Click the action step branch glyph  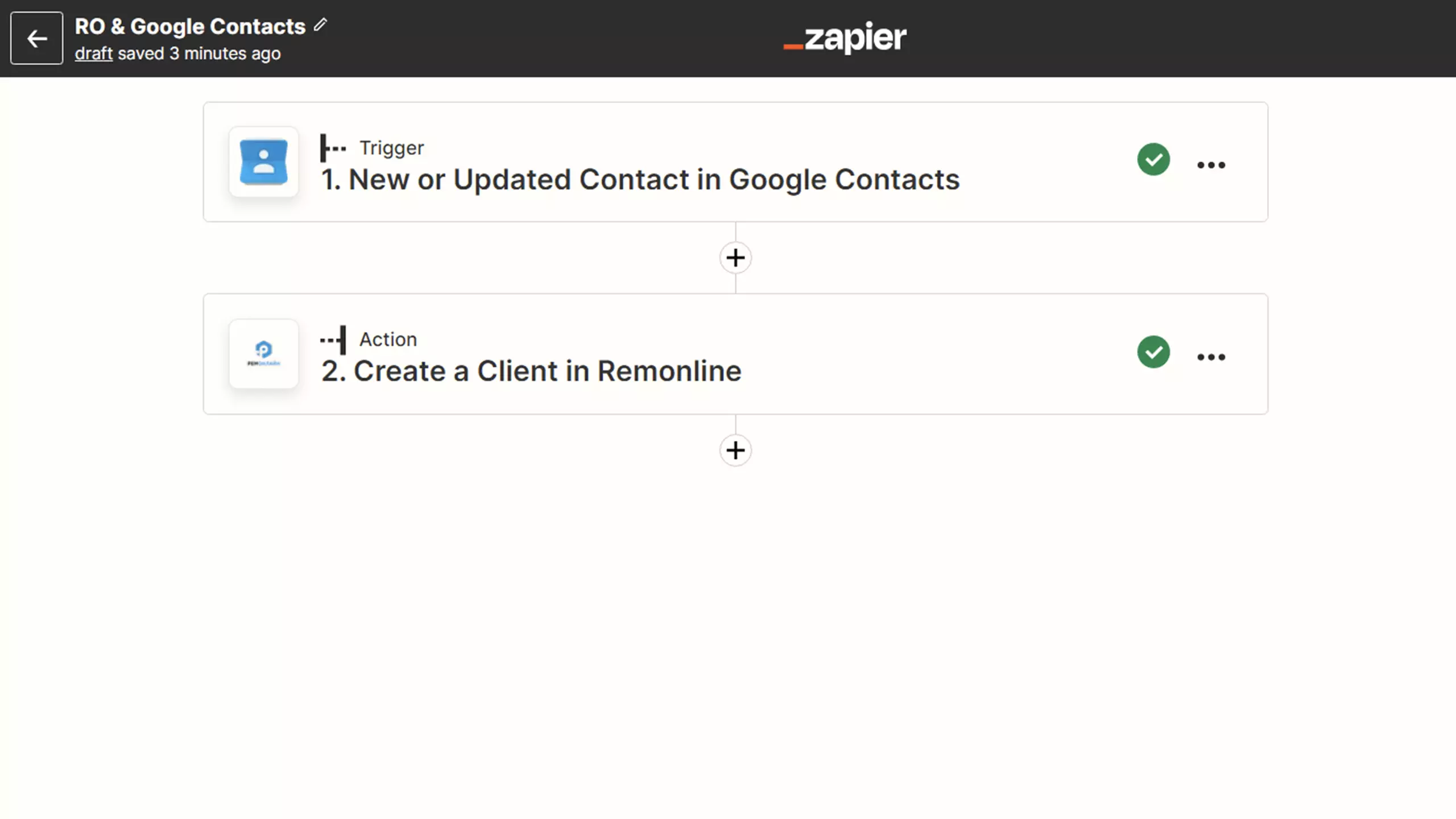point(333,340)
